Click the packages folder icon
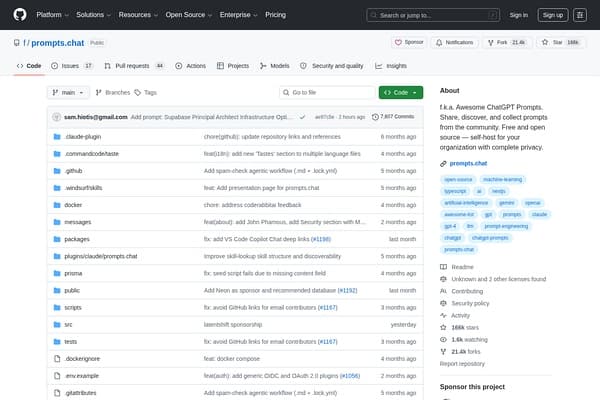 pos(57,239)
